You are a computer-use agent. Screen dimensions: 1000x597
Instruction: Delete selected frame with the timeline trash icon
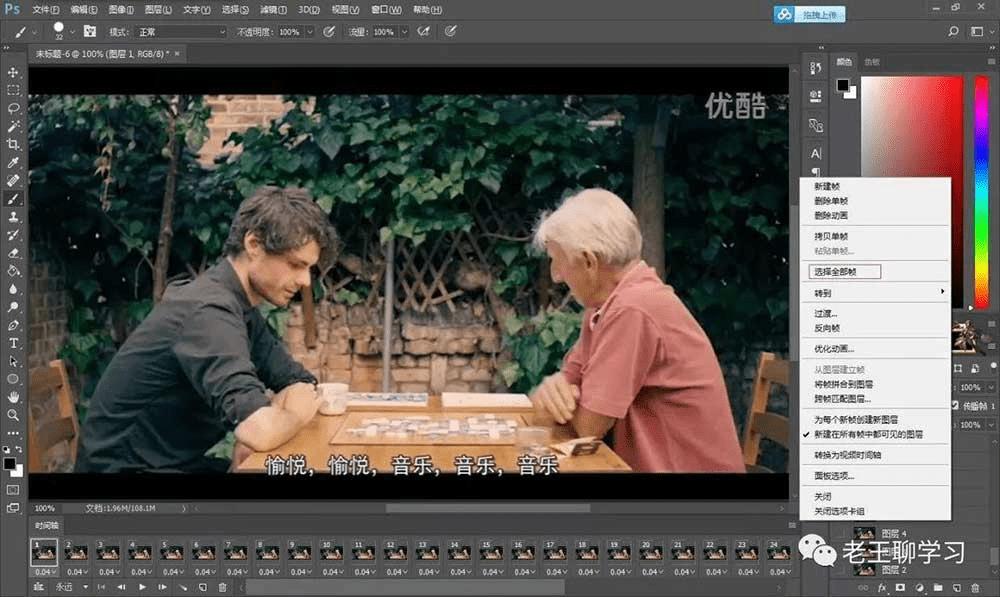(x=222, y=587)
